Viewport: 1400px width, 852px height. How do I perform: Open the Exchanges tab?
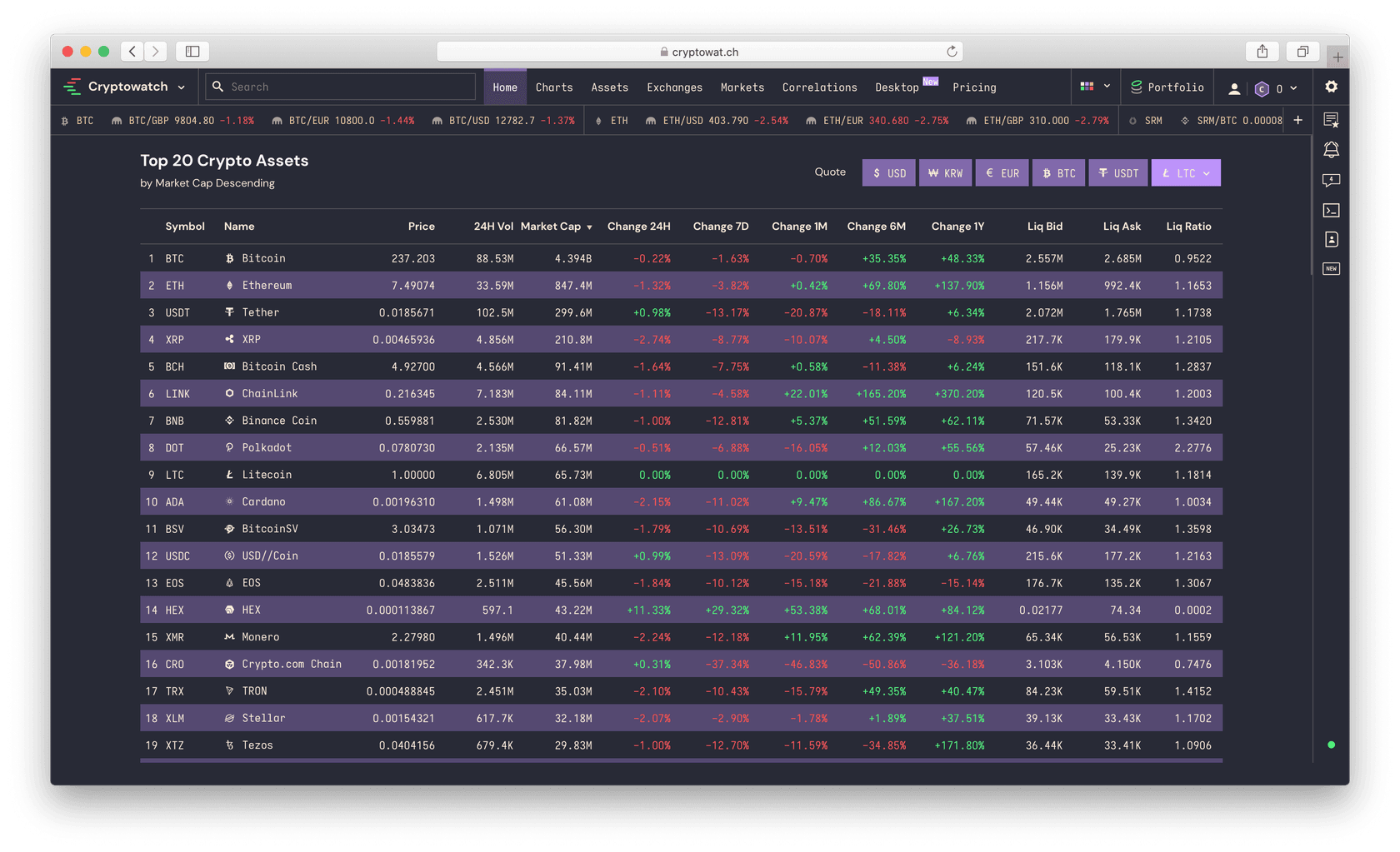pyautogui.click(x=674, y=87)
